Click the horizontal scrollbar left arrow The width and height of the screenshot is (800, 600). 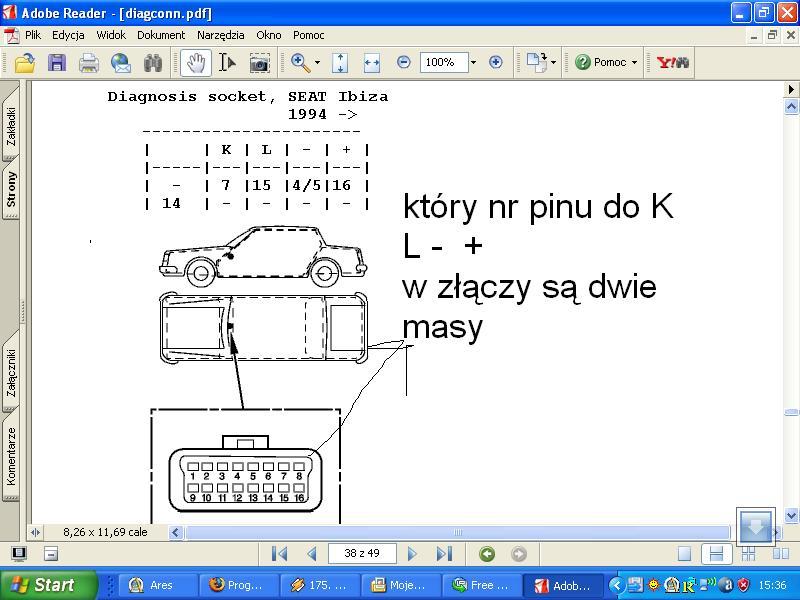pyautogui.click(x=176, y=532)
